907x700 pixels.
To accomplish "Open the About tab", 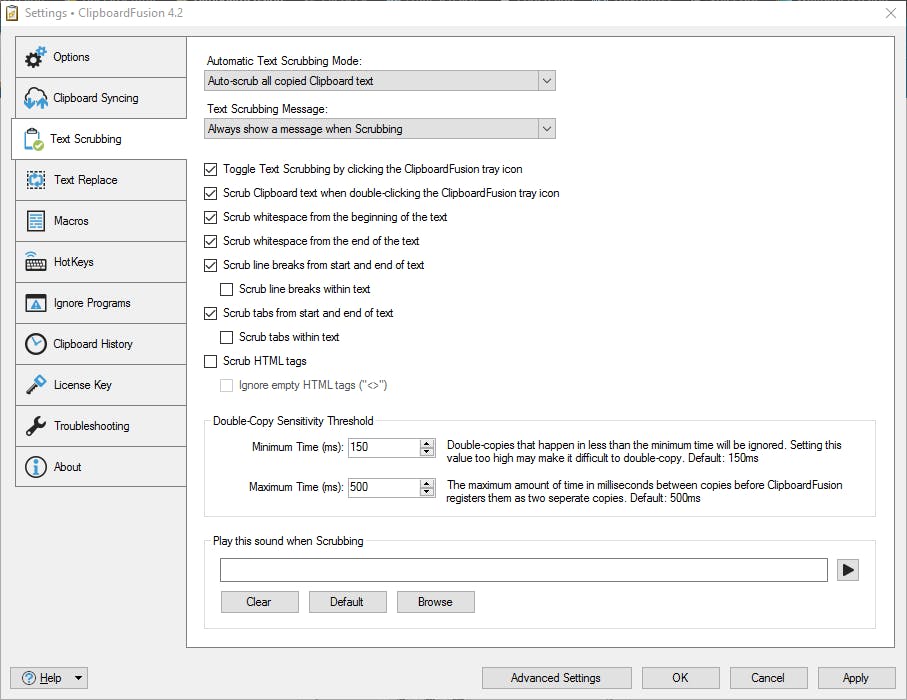I will (101, 467).
